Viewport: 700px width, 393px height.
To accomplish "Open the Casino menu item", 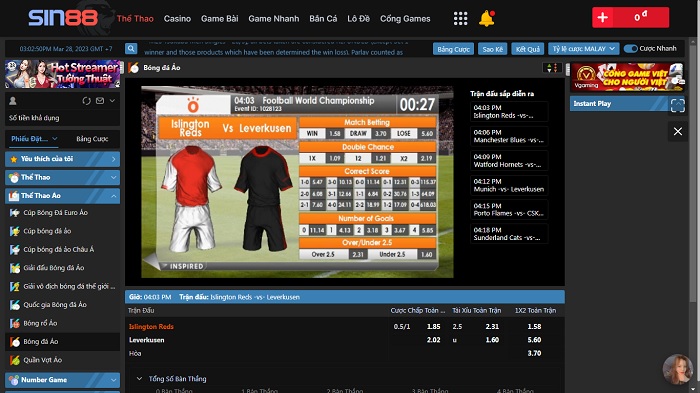I will click(177, 19).
